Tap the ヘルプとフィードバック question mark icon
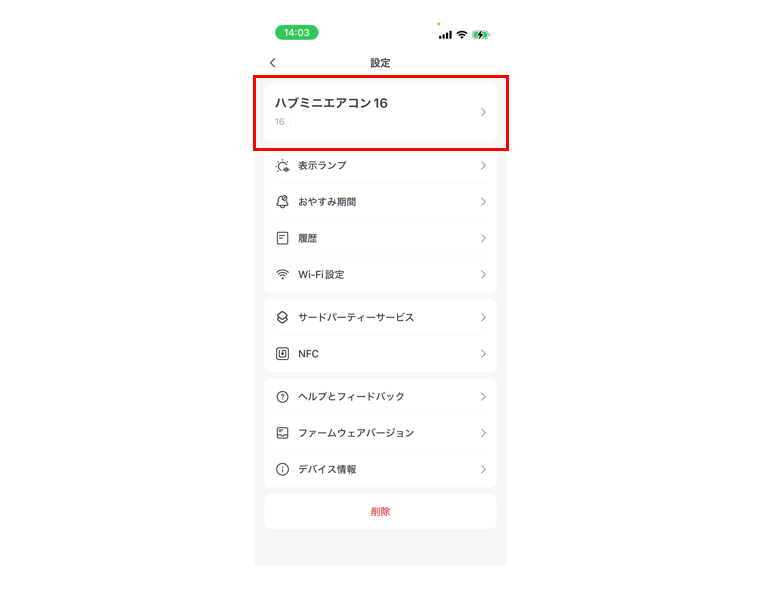772x614 pixels. [282, 397]
